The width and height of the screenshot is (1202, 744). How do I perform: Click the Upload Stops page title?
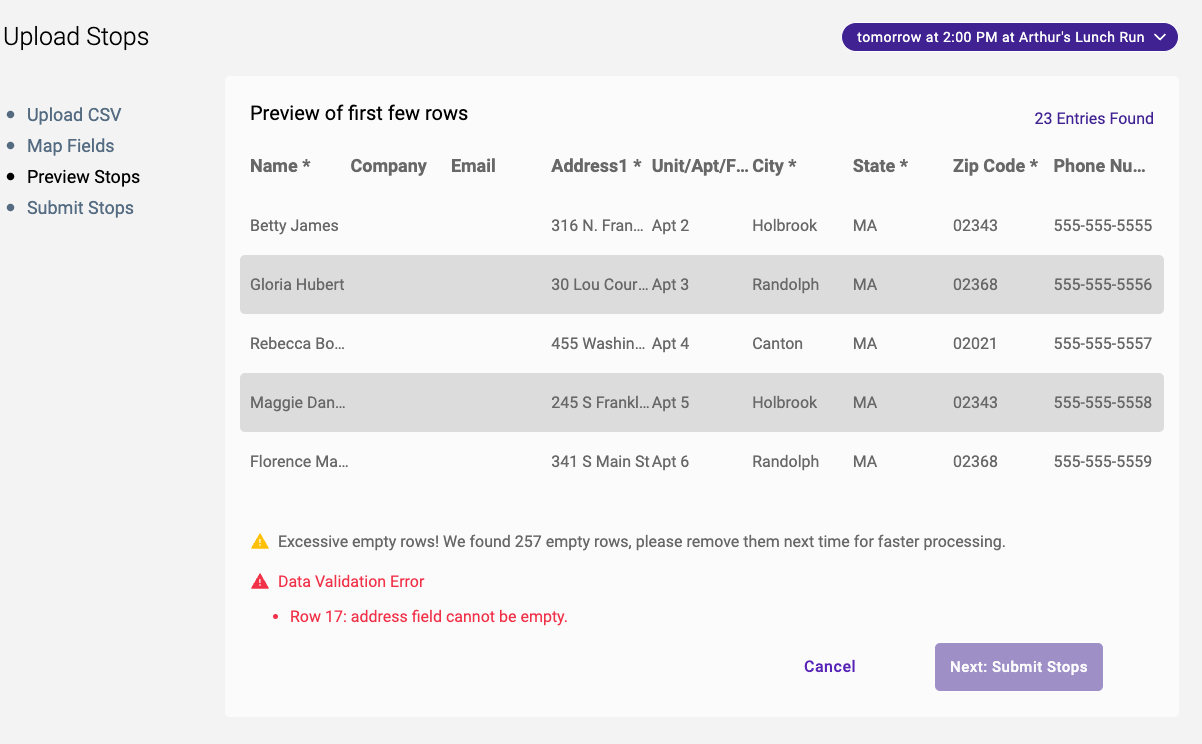point(76,37)
